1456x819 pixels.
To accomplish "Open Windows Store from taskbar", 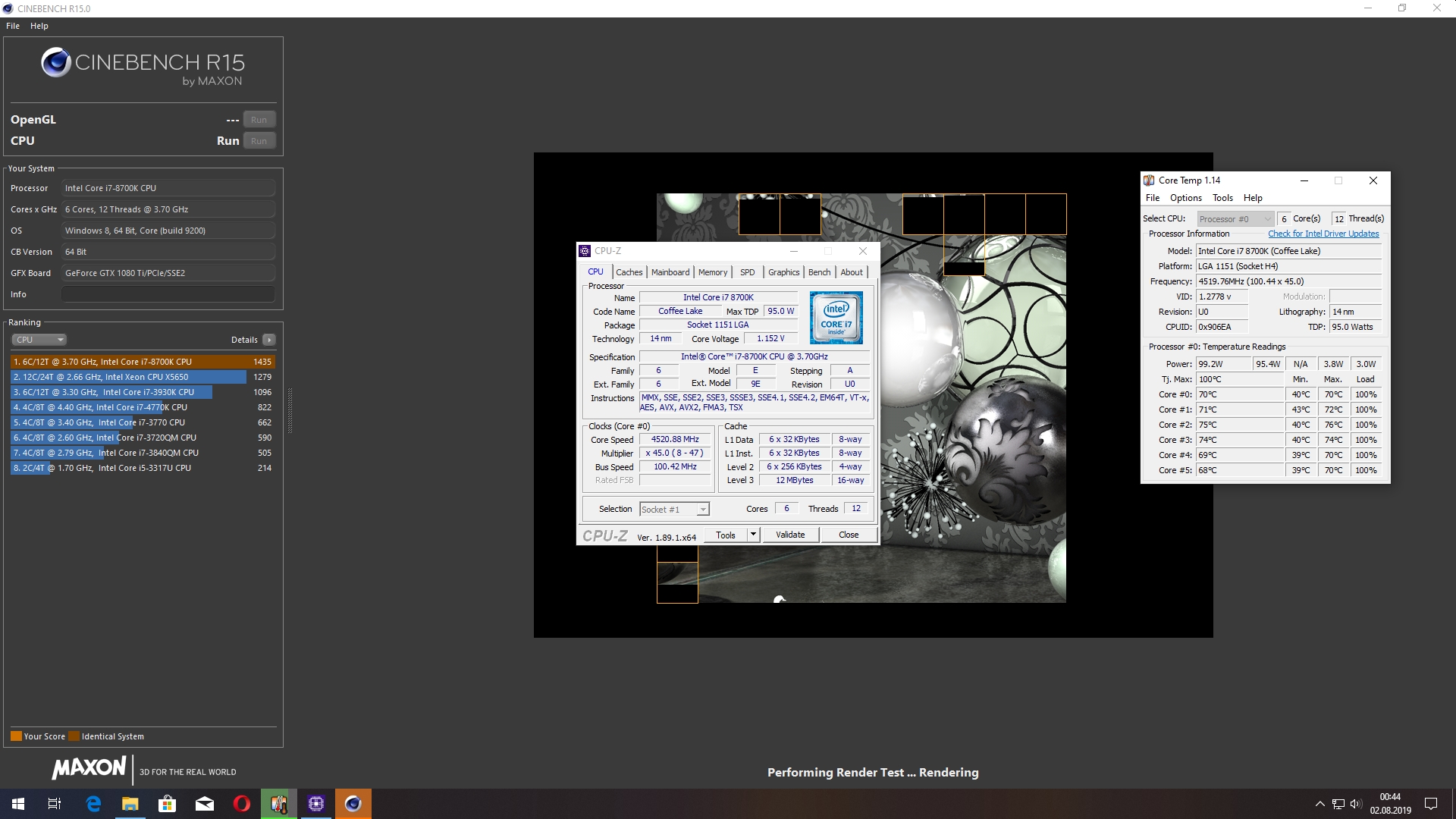I will [167, 804].
